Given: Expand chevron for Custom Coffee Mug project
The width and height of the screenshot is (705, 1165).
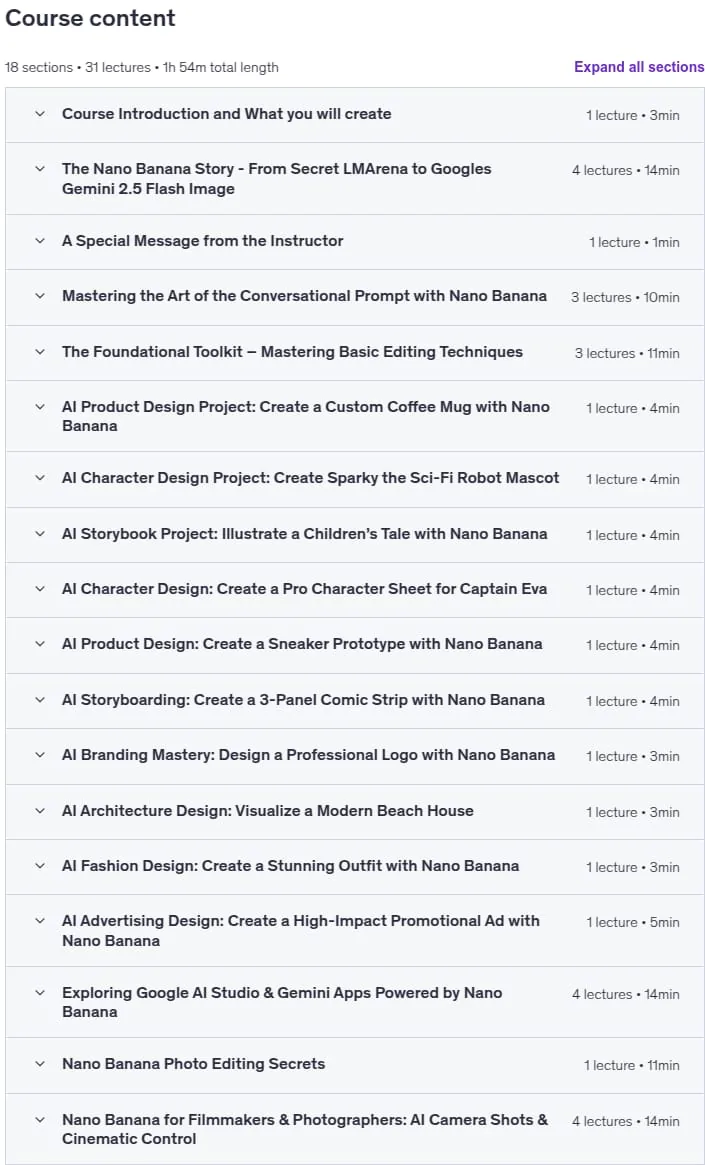Looking at the screenshot, I should coord(40,406).
